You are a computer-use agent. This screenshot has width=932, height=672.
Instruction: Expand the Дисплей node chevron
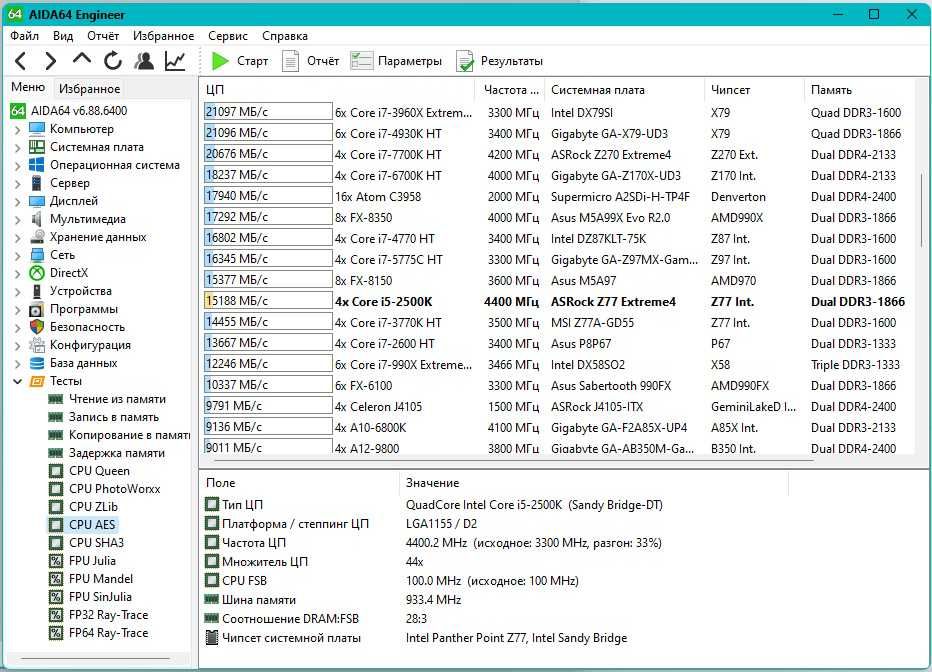(x=17, y=201)
